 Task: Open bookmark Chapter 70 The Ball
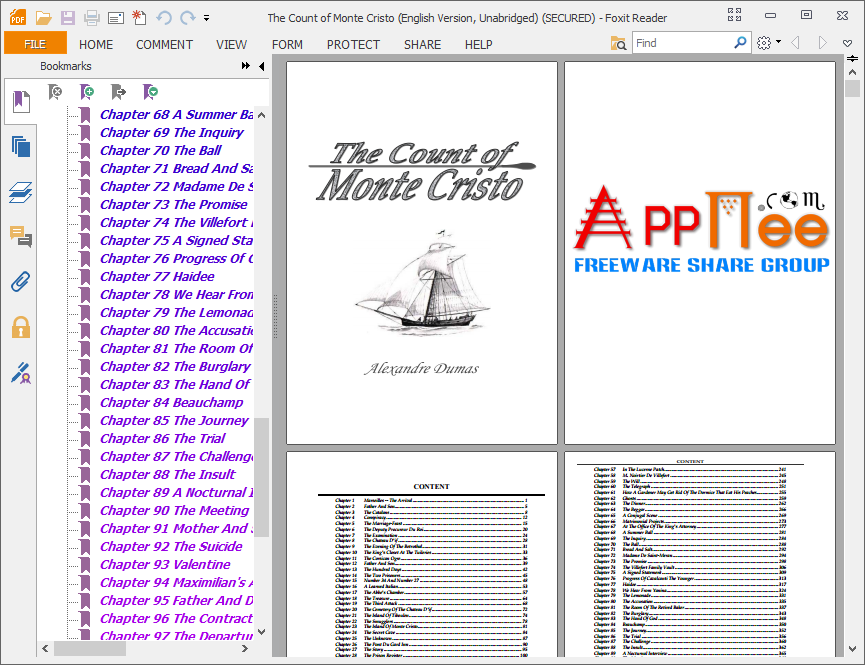pyautogui.click(x=161, y=150)
